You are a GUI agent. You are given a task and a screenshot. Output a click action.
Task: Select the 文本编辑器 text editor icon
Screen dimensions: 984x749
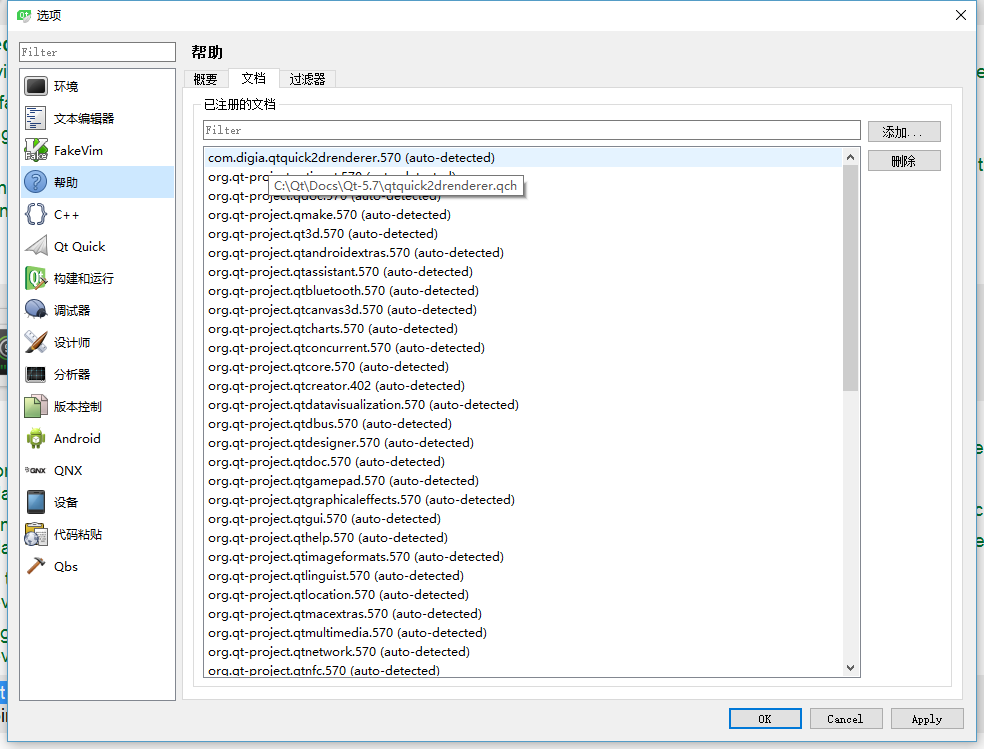coord(36,118)
